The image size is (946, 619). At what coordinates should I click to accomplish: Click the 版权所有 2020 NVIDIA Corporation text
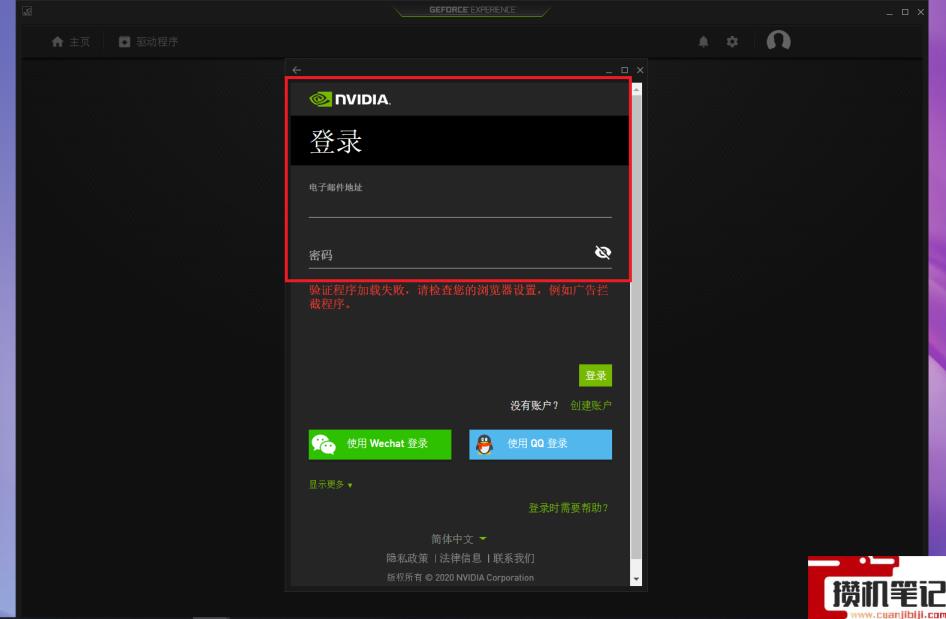pyautogui.click(x=460, y=577)
